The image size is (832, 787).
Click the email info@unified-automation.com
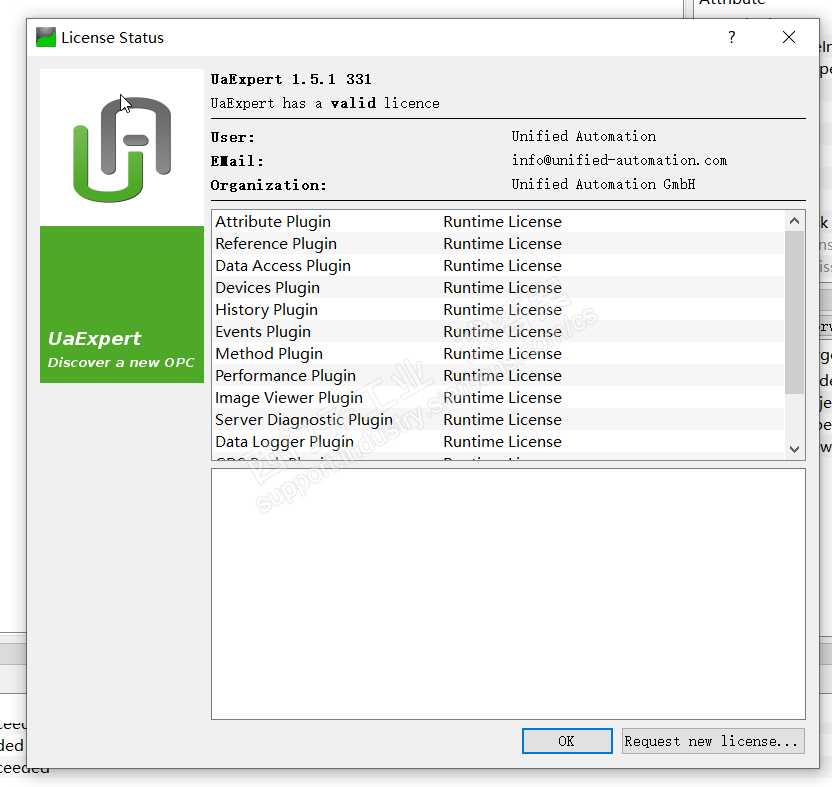(x=619, y=160)
